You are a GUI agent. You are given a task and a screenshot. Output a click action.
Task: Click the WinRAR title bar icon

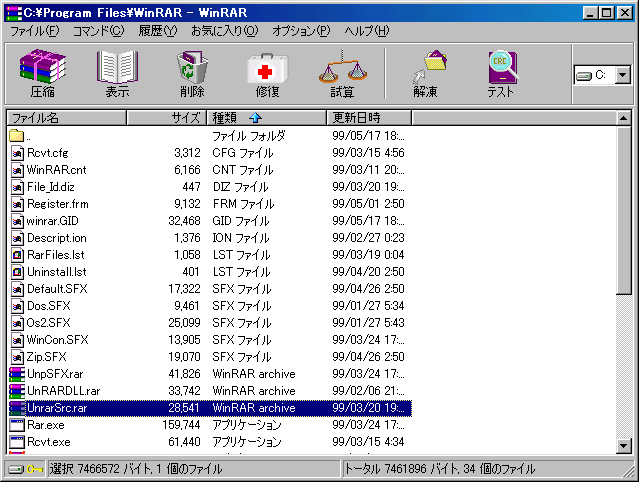click(x=14, y=13)
